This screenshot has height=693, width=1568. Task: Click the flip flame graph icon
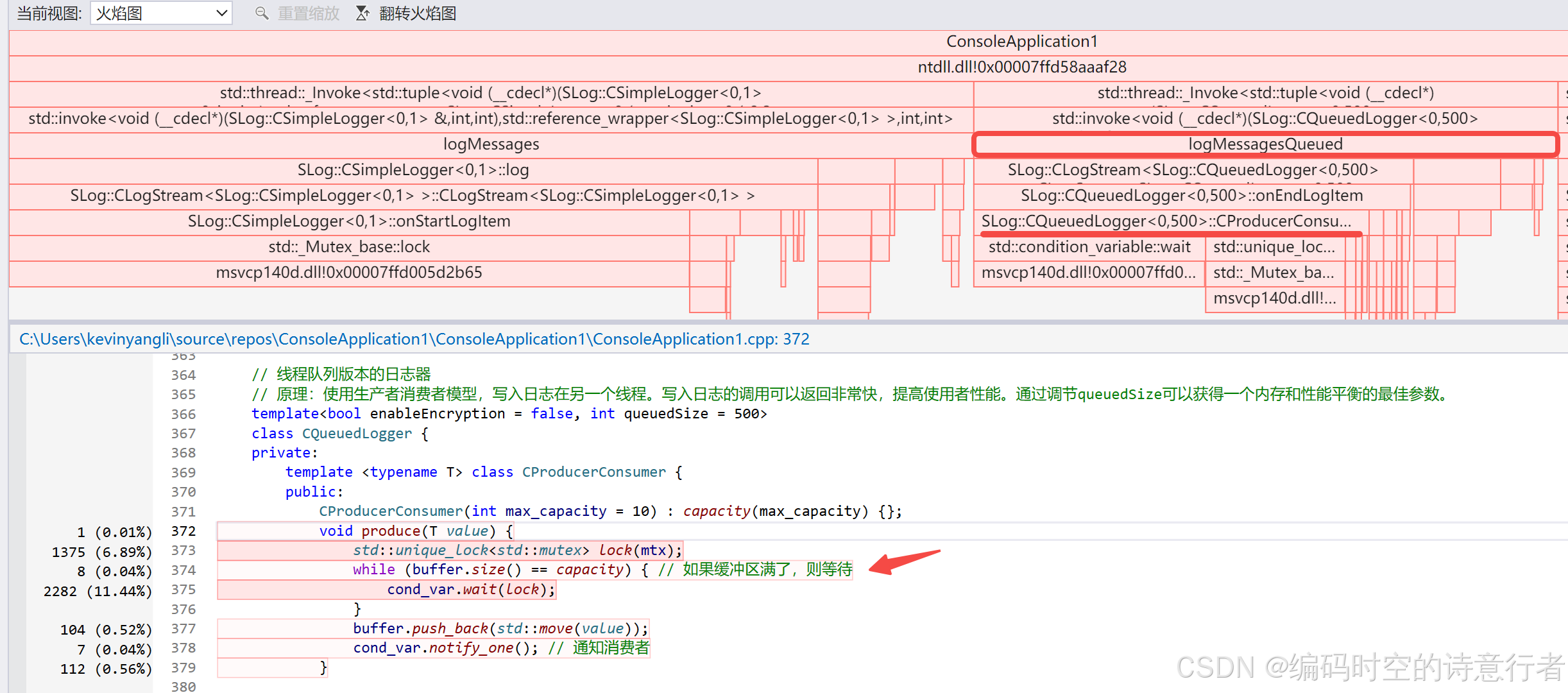pyautogui.click(x=362, y=13)
